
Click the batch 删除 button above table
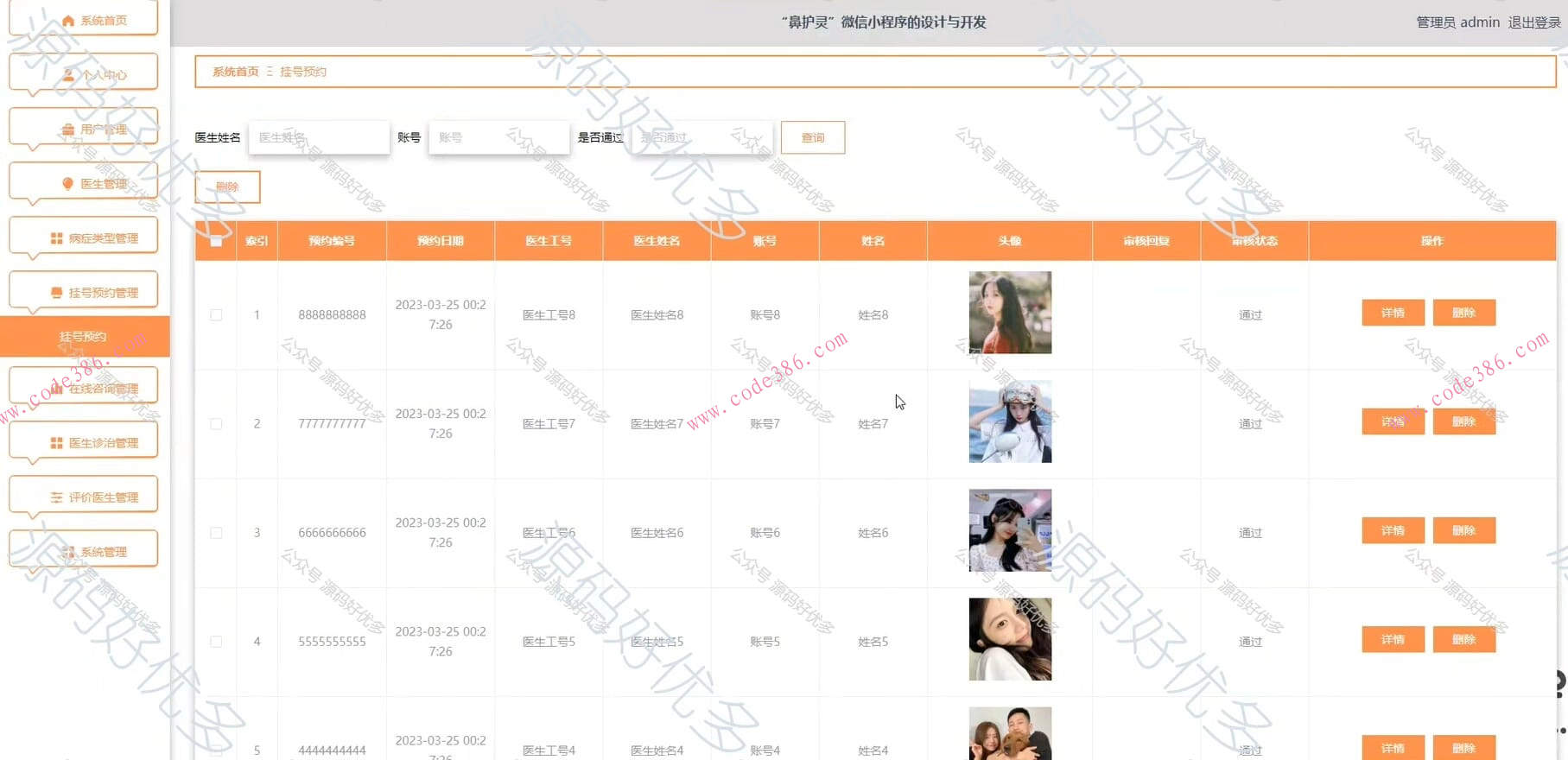227,187
